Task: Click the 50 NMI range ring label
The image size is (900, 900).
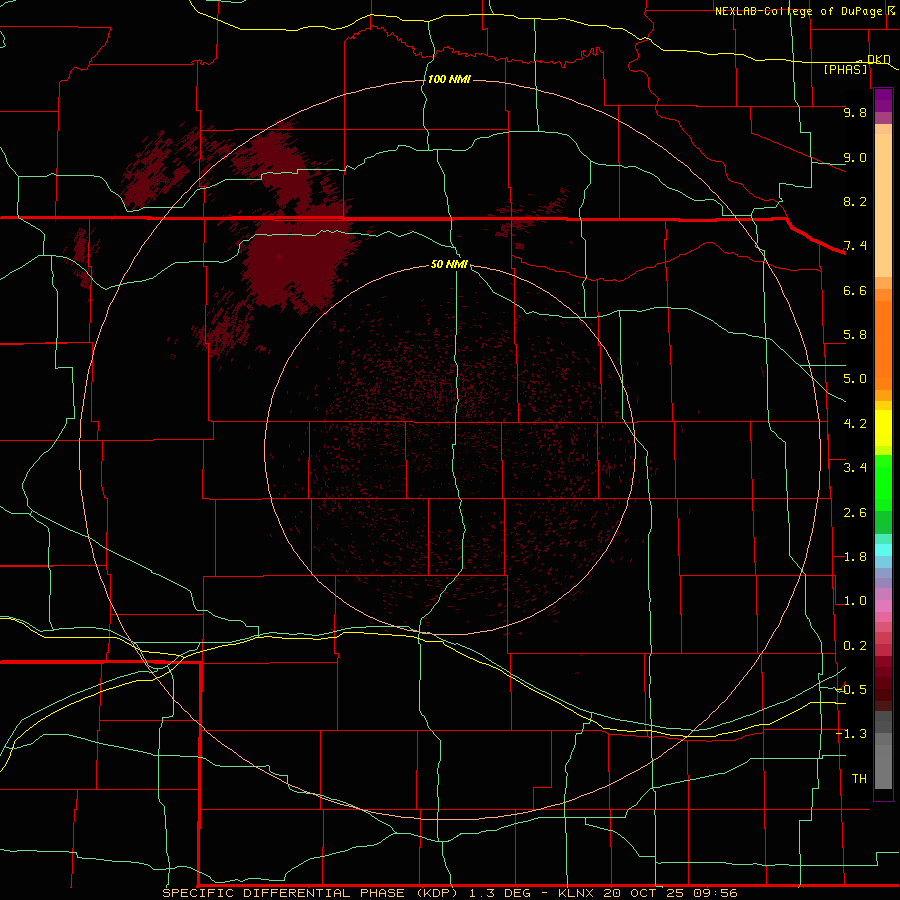Action: pyautogui.click(x=449, y=264)
